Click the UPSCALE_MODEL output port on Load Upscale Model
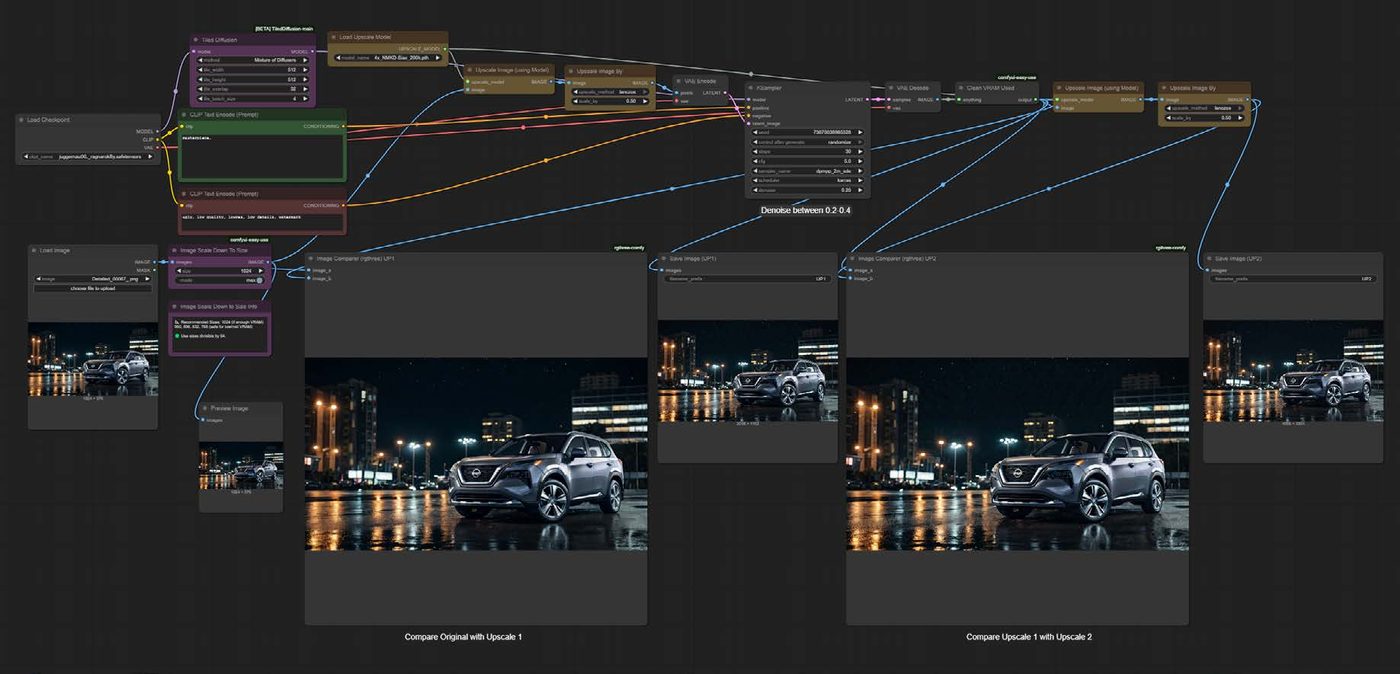The width and height of the screenshot is (1400, 674). (x=445, y=48)
